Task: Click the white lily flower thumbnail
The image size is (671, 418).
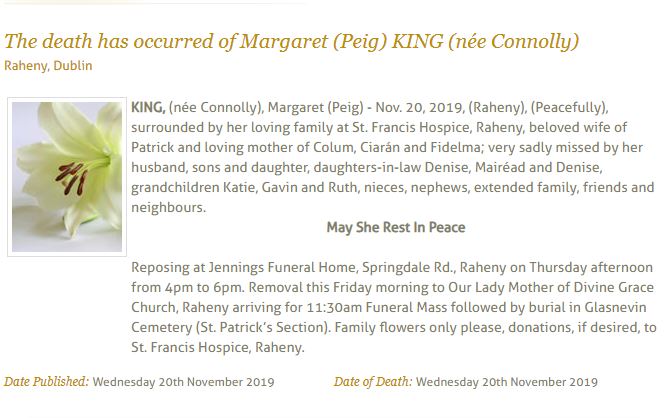Action: click(67, 177)
